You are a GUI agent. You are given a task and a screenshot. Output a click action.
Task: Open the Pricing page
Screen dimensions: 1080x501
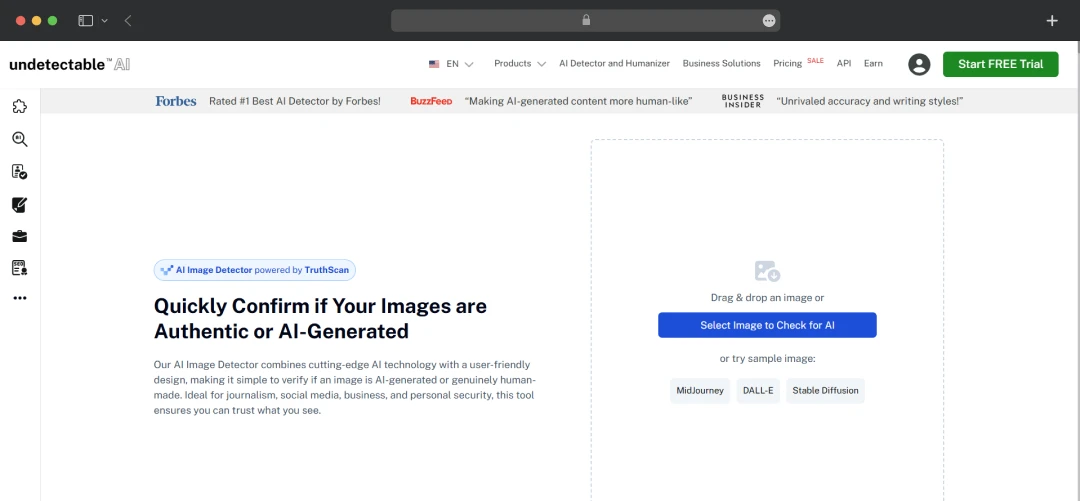(x=787, y=63)
